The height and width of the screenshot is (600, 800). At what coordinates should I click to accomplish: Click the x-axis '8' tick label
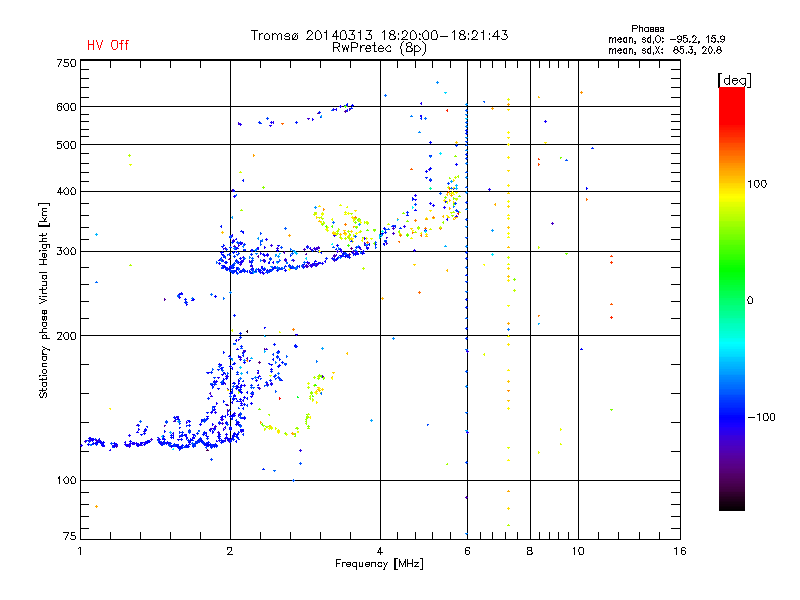pyautogui.click(x=530, y=551)
